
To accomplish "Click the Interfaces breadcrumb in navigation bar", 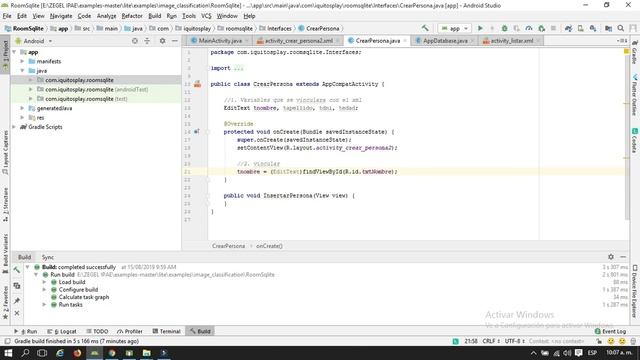I will coord(276,29).
